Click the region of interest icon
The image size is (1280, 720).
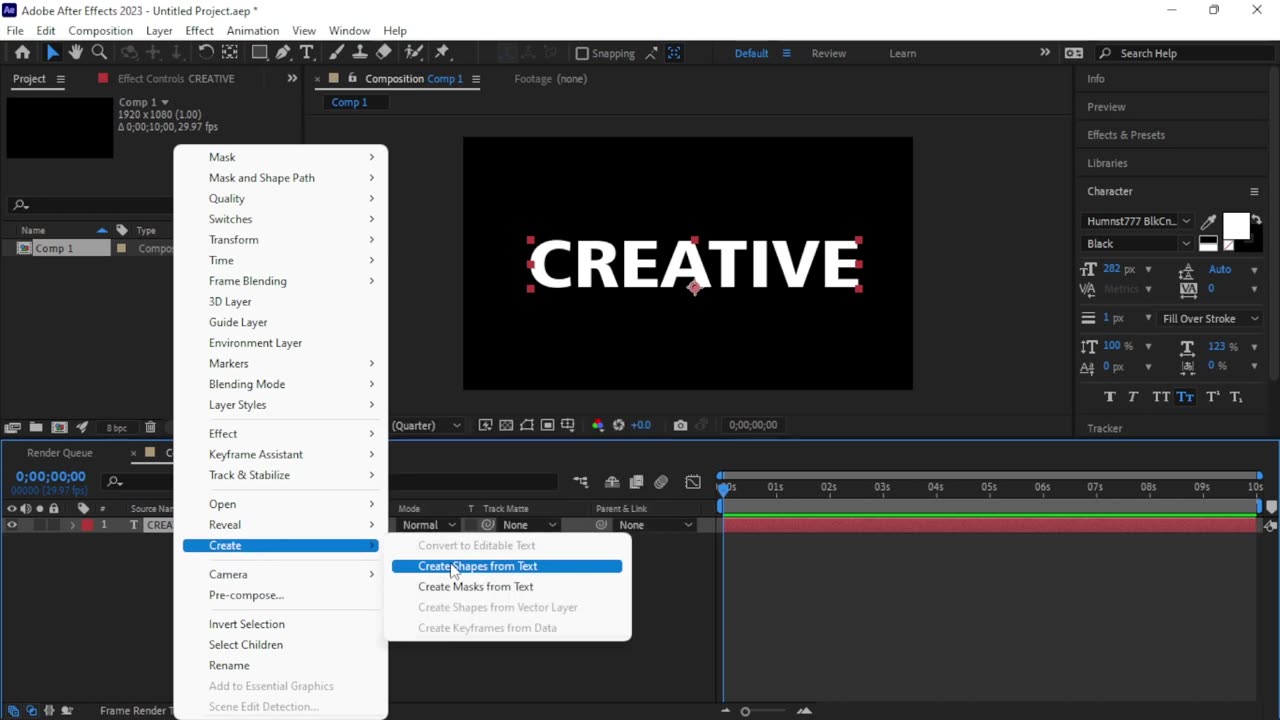tap(527, 425)
